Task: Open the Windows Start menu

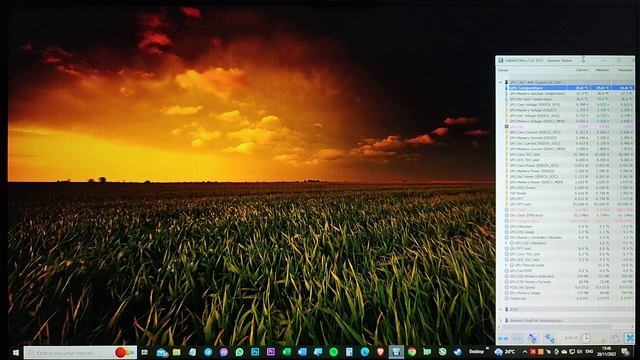Action: click(x=16, y=352)
